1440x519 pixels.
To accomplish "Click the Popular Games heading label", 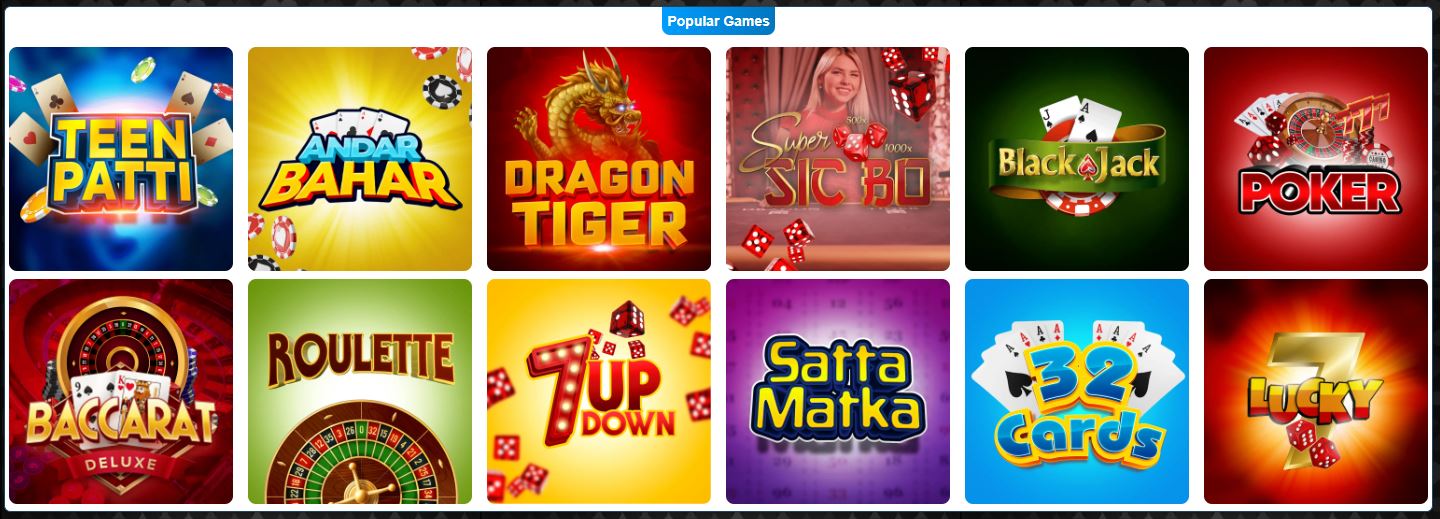I will click(718, 21).
